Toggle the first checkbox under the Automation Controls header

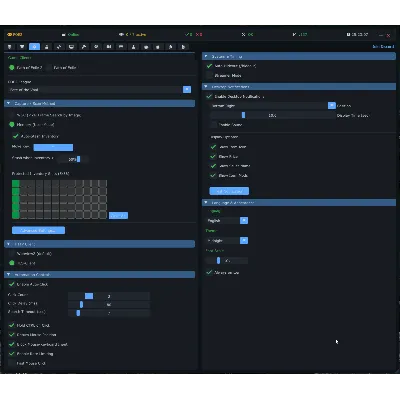tap(12, 284)
